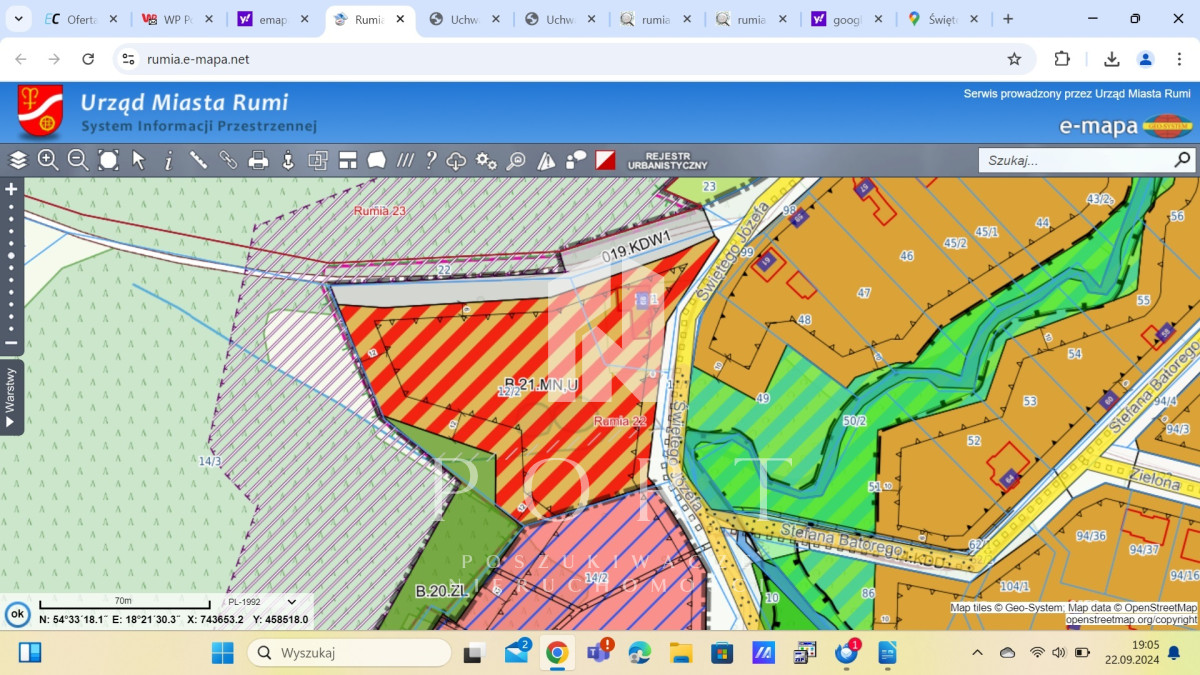
Task: Open the Windows Start menu button
Action: pos(222,653)
